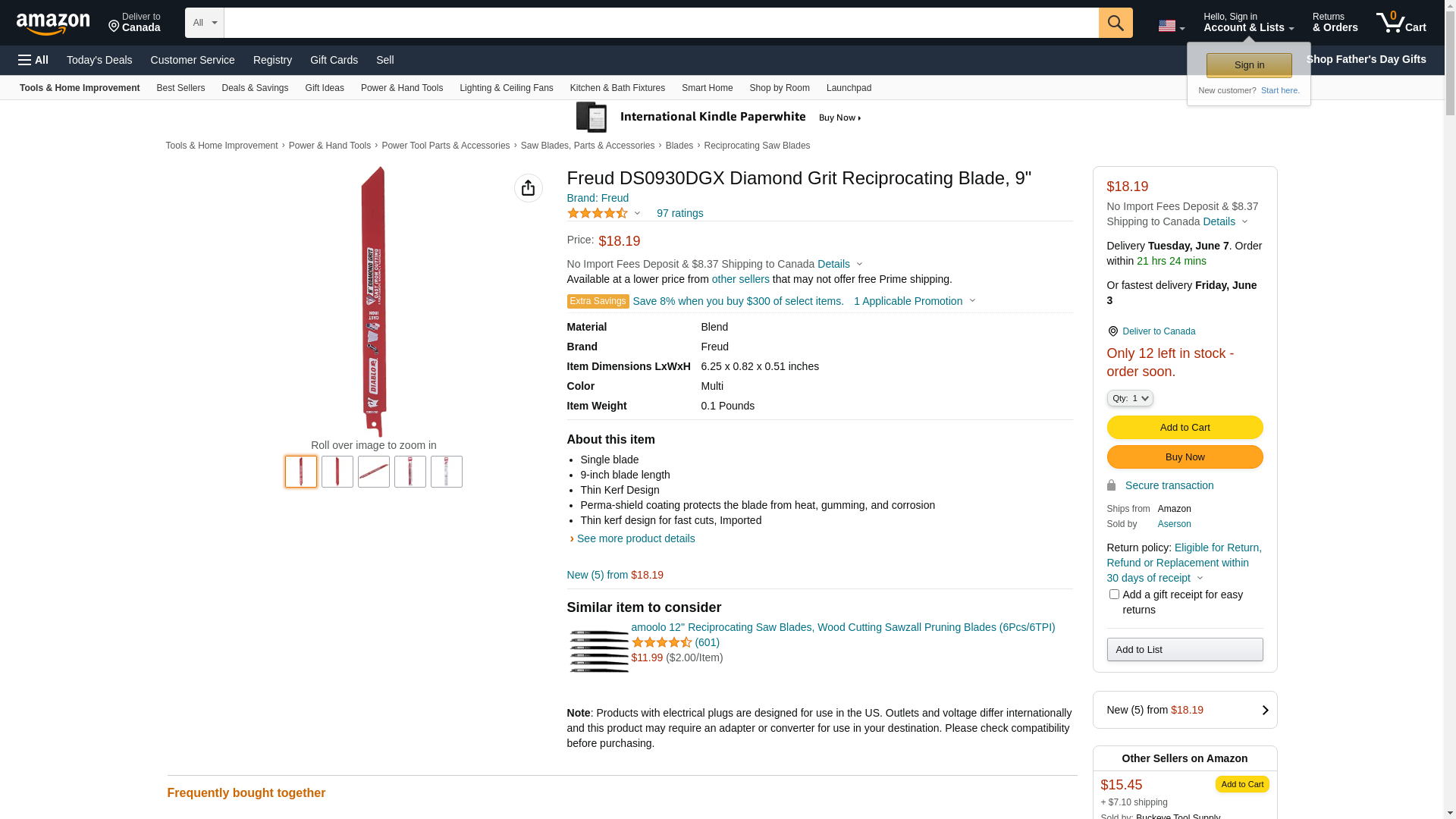This screenshot has height=819, width=1456.
Task: Click into the Amazon search field
Action: [x=661, y=23]
